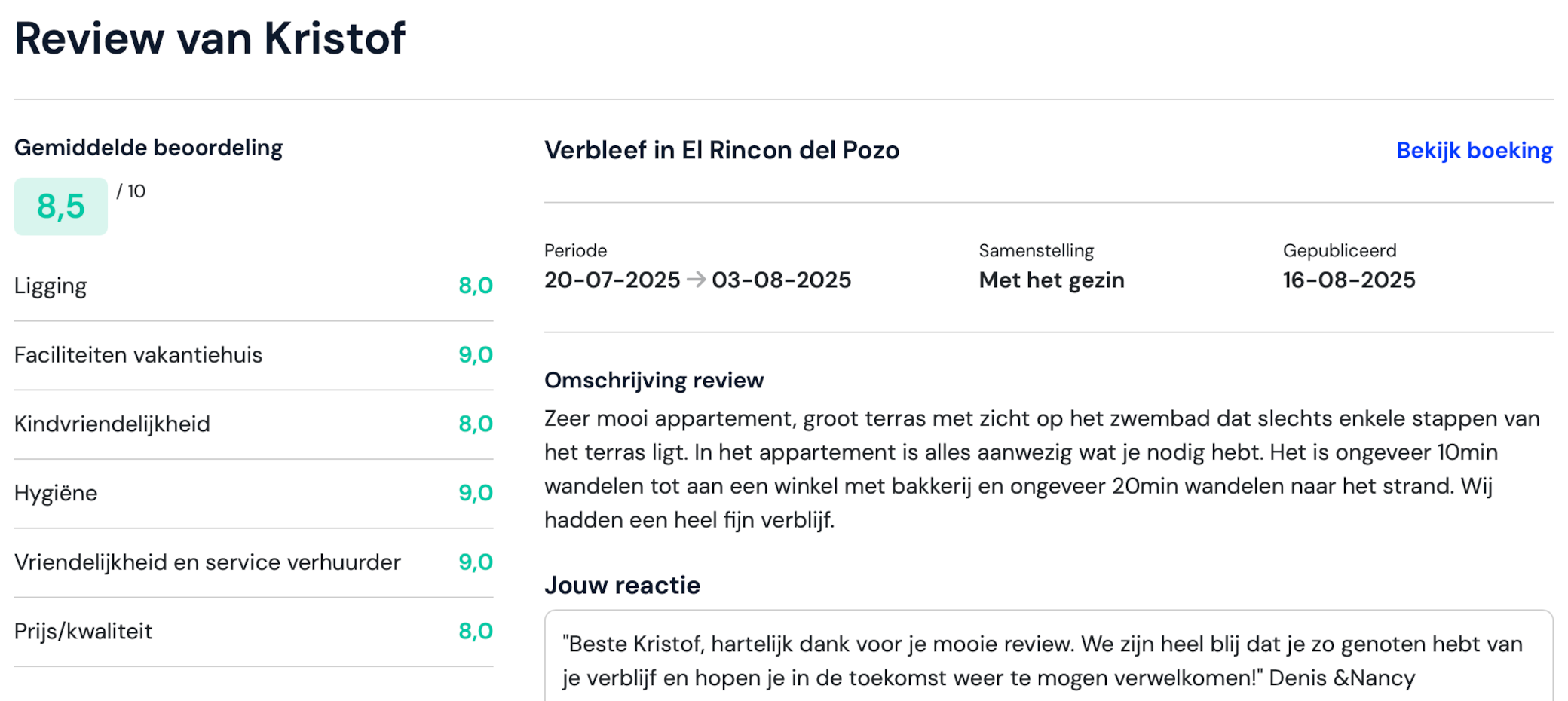Select the Ligging rating row
The width and height of the screenshot is (1568, 701).
253,286
